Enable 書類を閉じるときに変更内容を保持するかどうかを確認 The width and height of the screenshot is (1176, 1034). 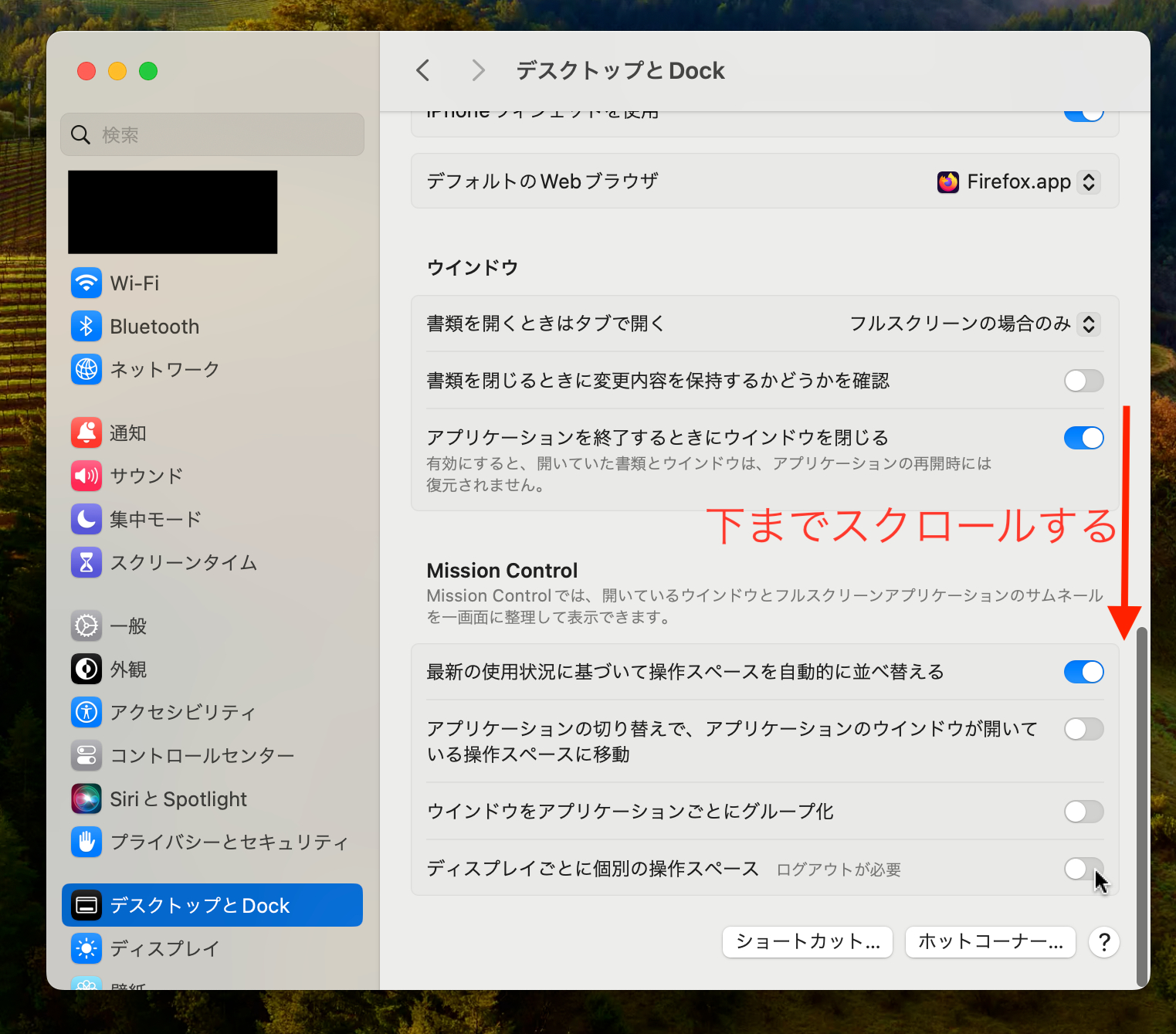click(x=1083, y=381)
